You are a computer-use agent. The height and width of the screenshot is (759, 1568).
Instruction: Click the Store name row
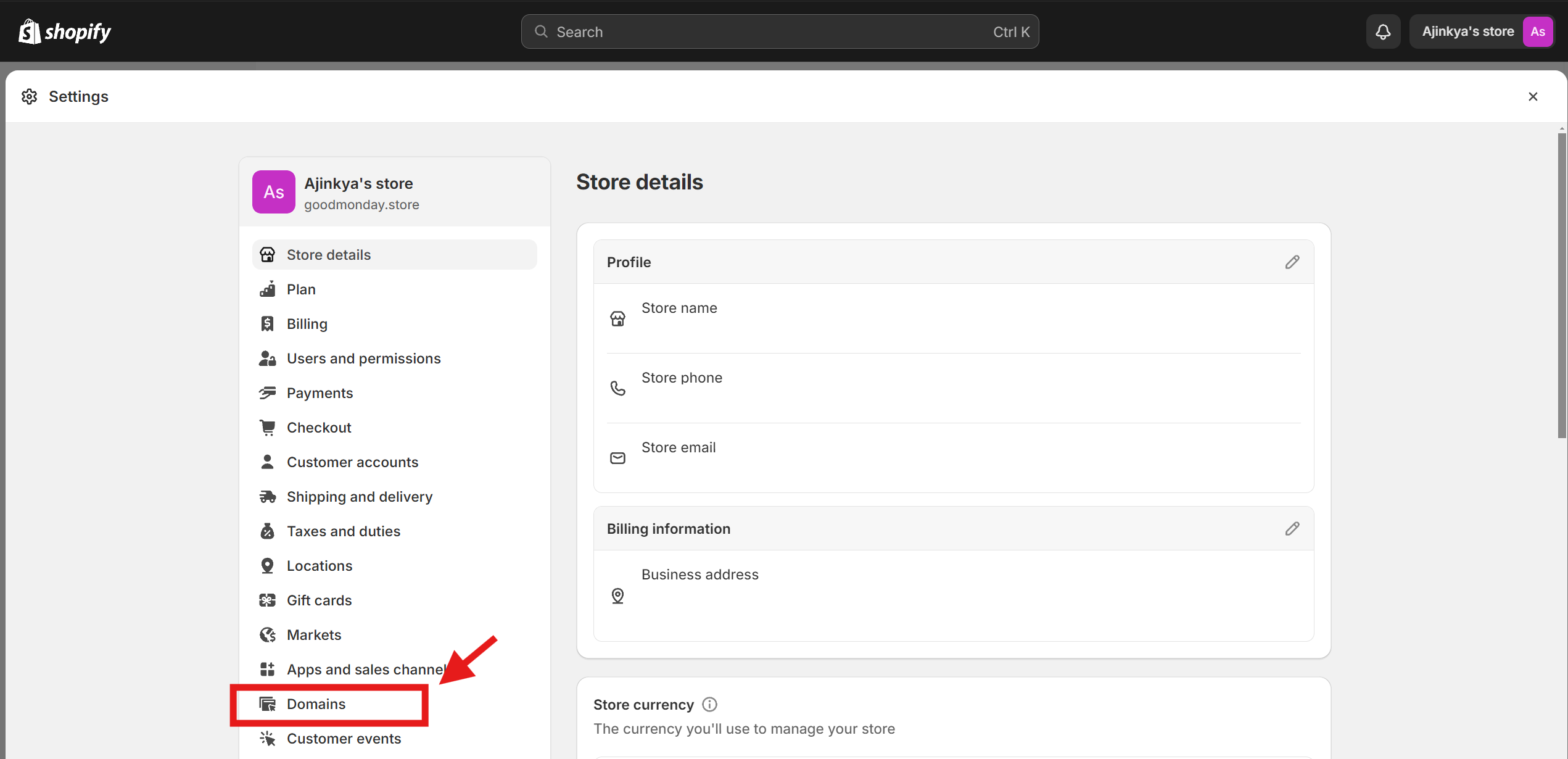click(954, 318)
